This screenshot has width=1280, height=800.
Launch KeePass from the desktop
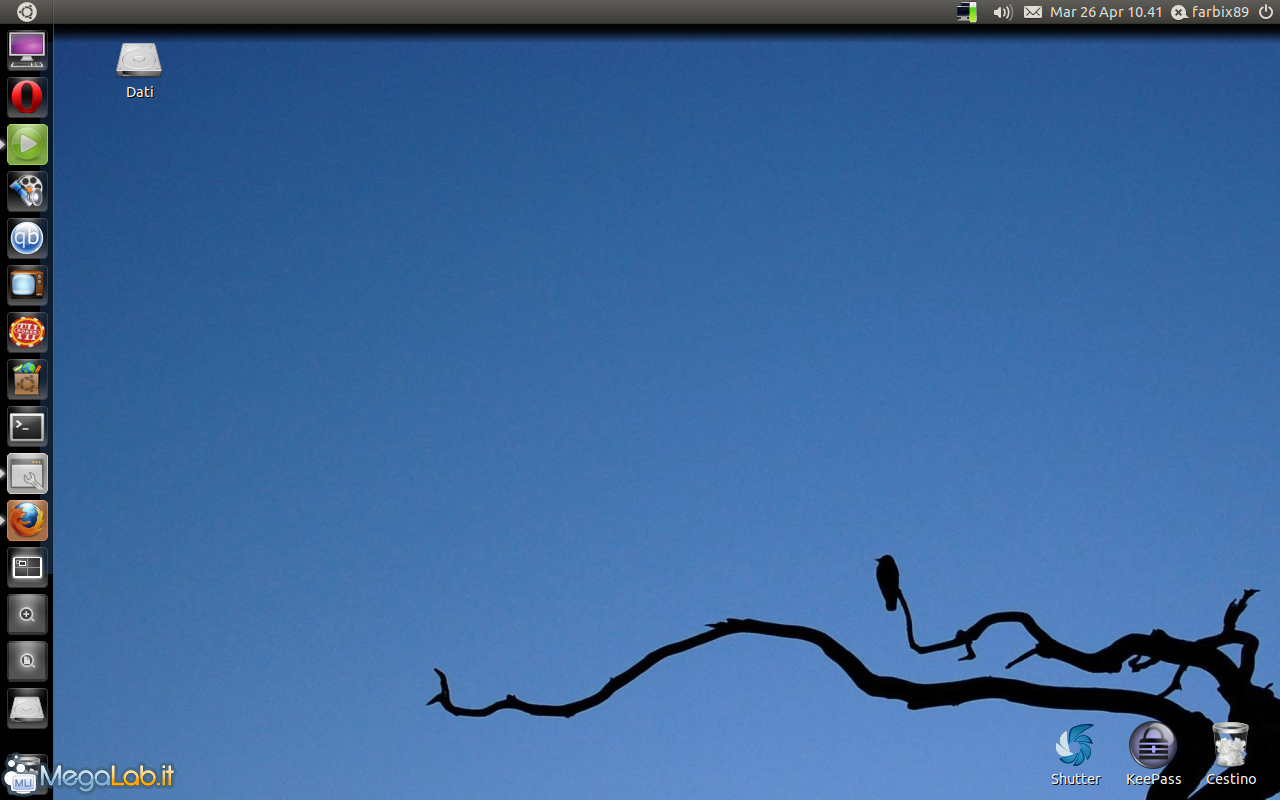(x=1153, y=745)
